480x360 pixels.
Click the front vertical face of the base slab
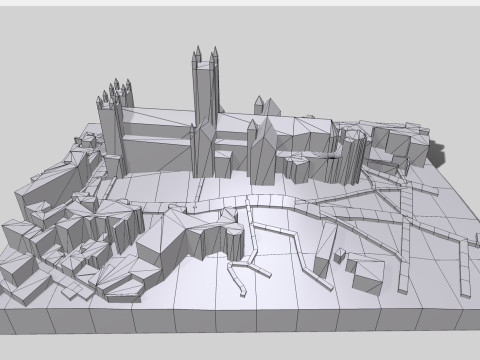[x=240, y=321]
